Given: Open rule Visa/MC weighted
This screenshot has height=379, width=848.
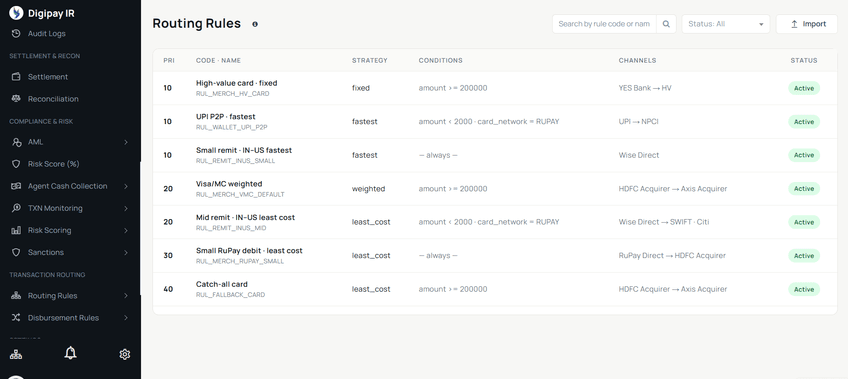Looking at the screenshot, I should 229,184.
